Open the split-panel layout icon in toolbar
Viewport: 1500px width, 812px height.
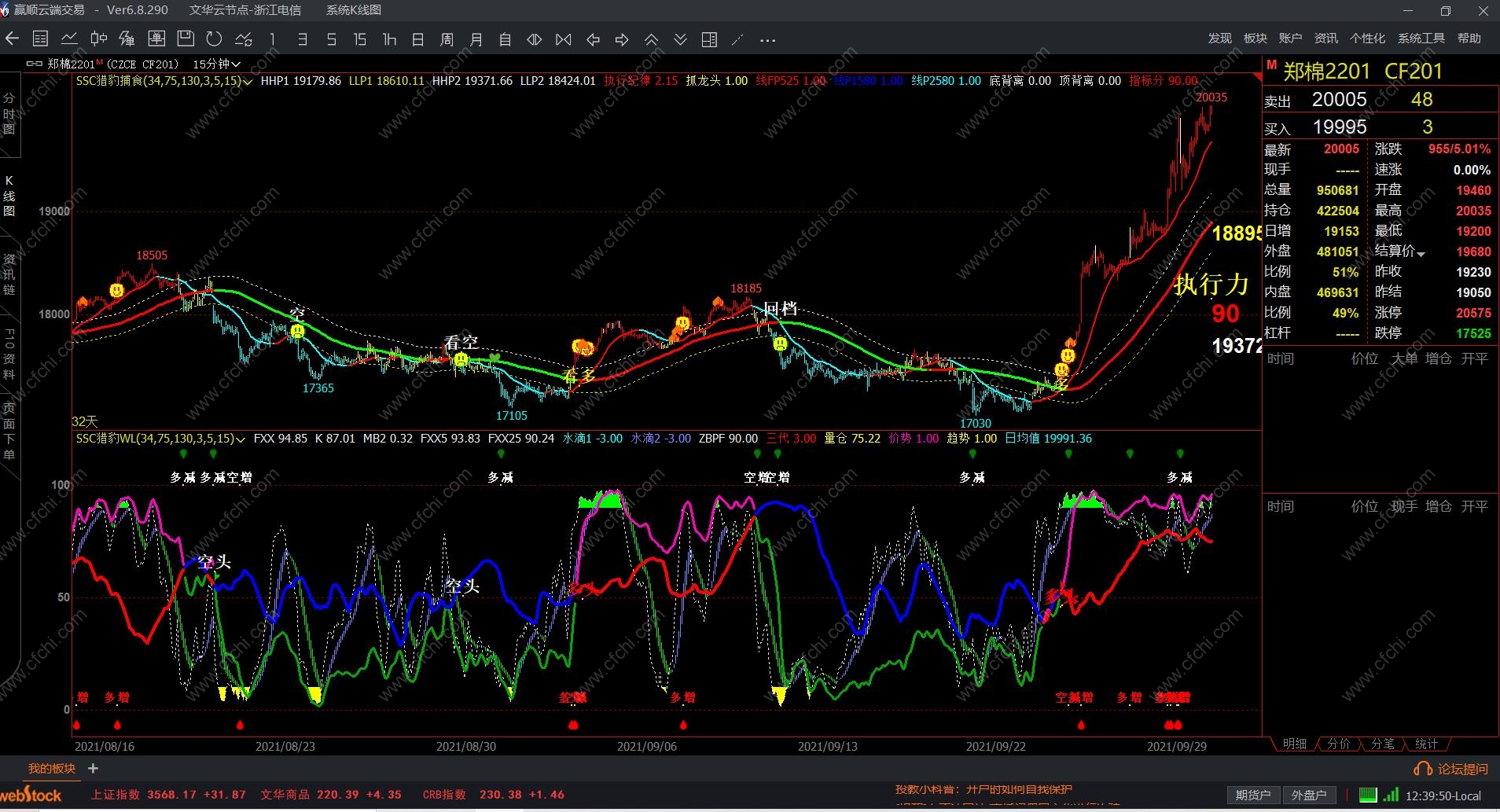coord(709,39)
